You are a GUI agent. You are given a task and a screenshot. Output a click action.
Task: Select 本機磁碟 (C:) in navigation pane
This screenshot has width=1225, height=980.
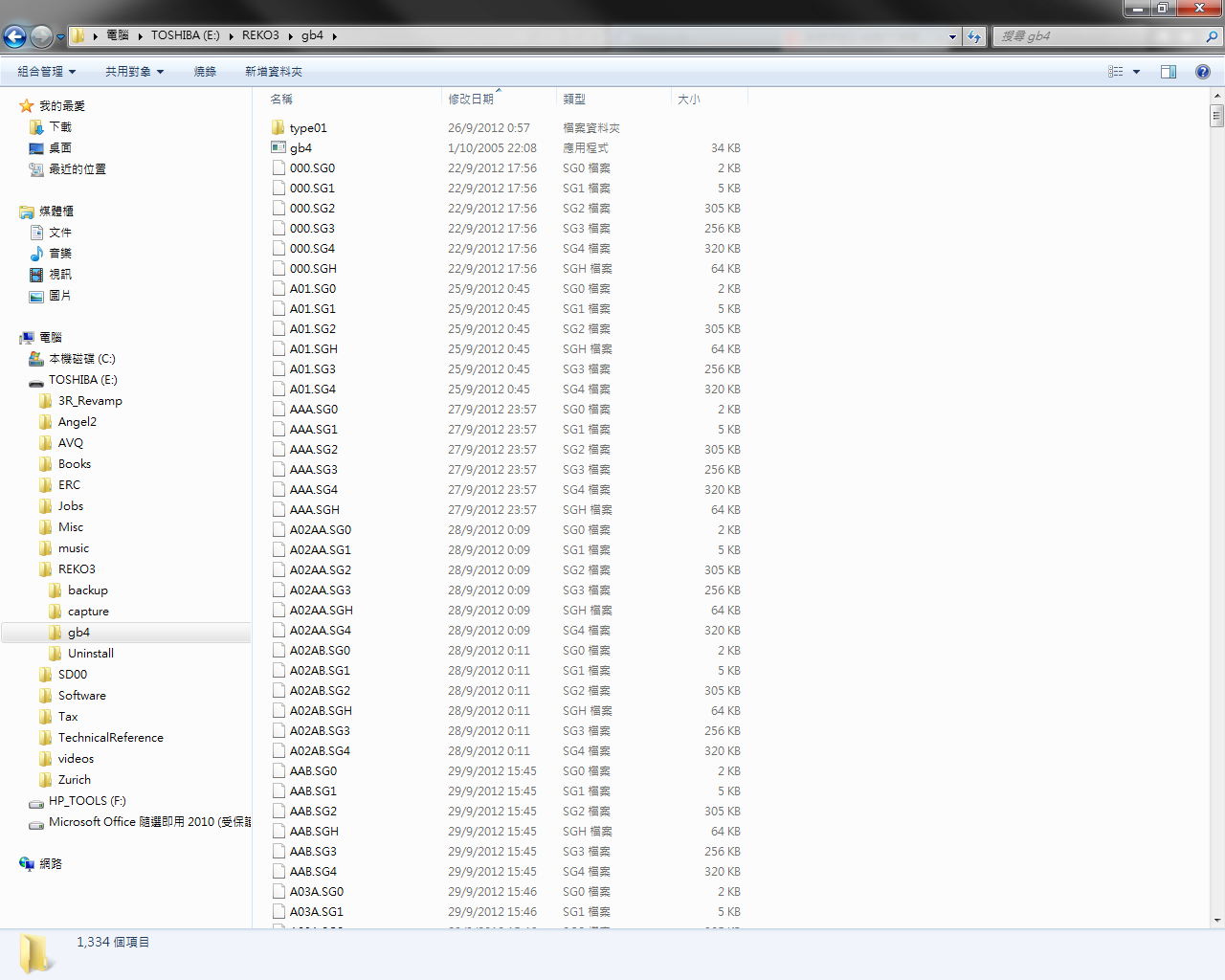coord(81,359)
